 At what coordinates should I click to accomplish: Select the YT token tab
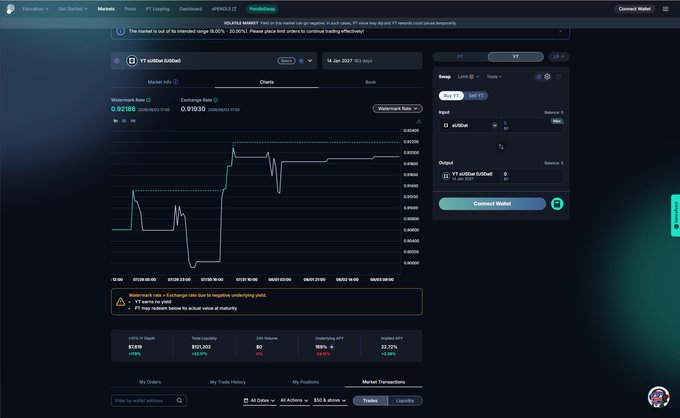click(516, 57)
